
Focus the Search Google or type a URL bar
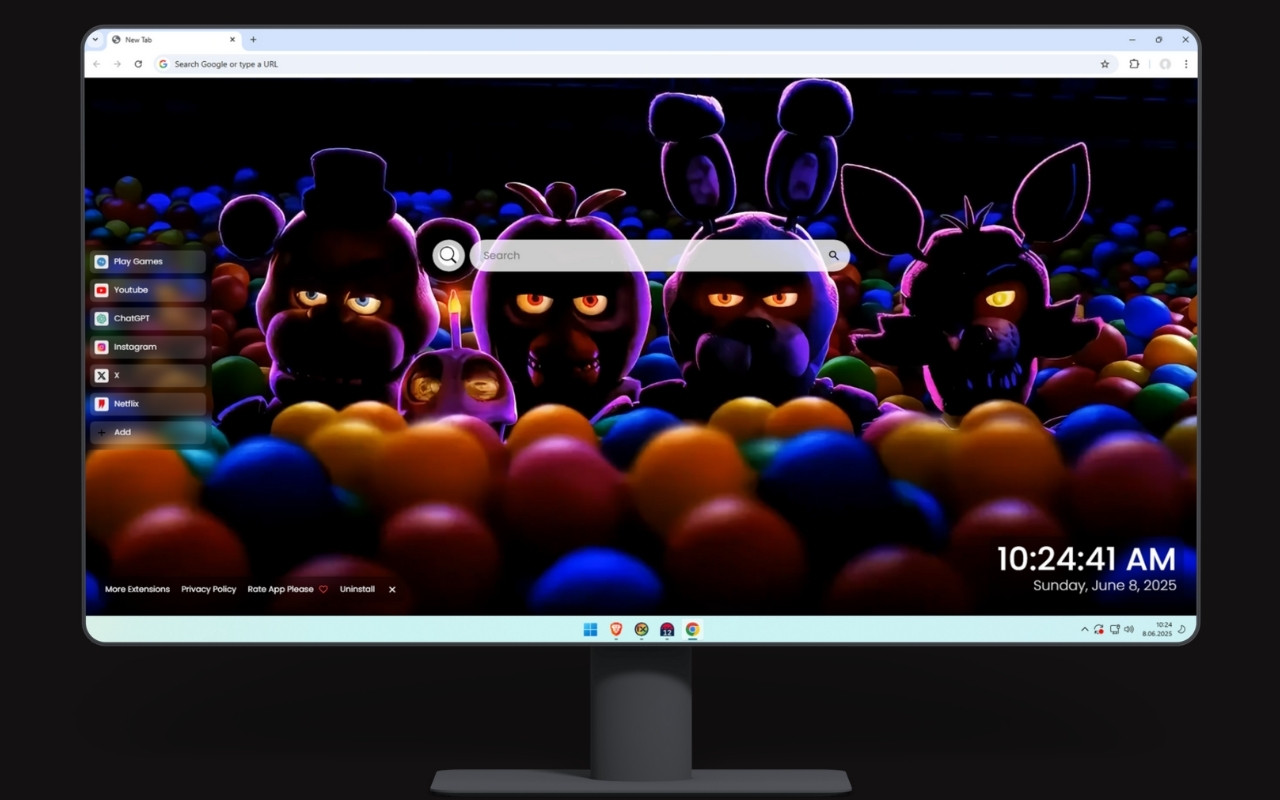634,64
